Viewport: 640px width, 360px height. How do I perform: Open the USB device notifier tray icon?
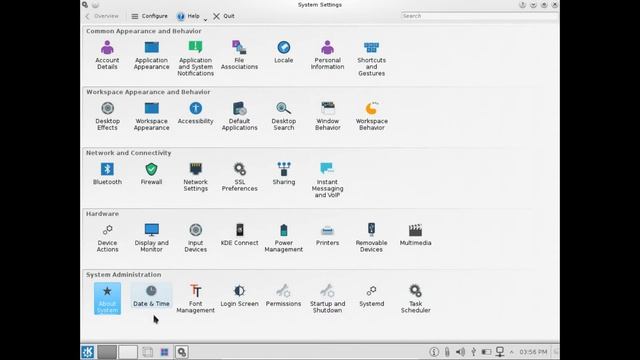point(473,352)
